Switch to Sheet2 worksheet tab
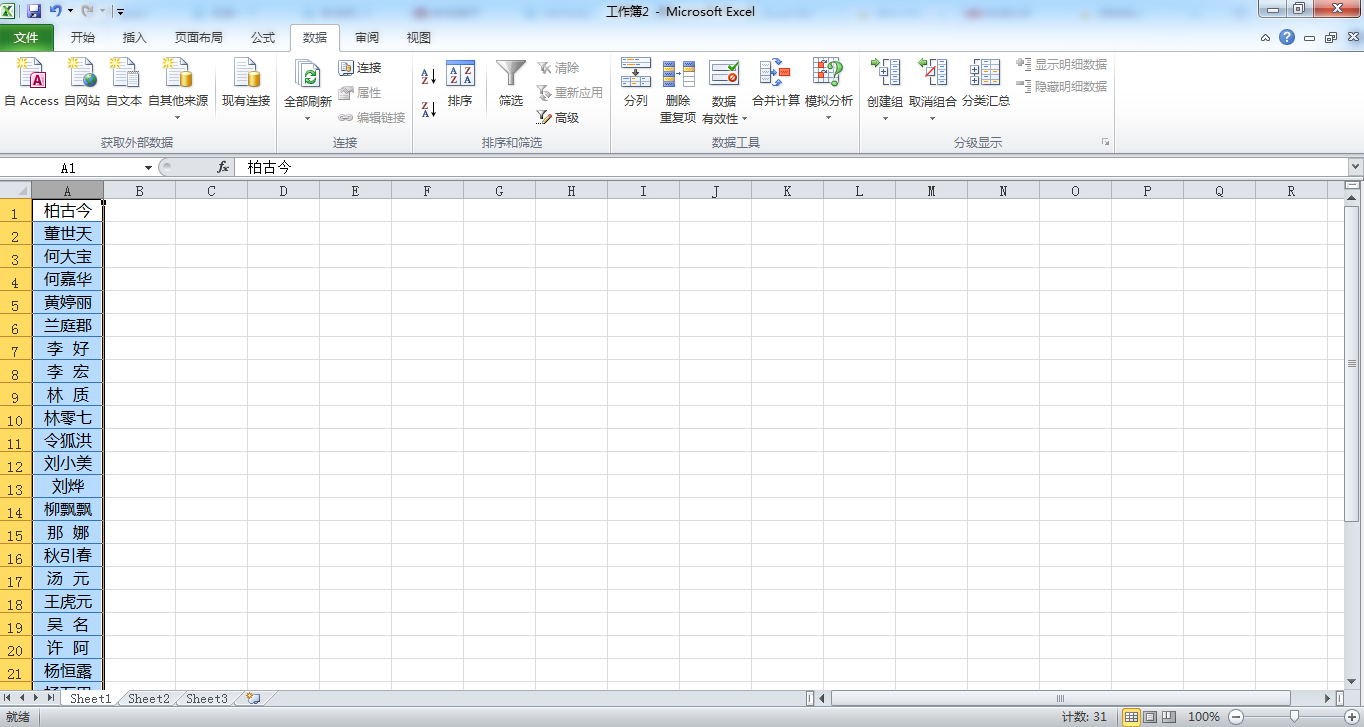Viewport: 1364px width, 727px height. 147,698
